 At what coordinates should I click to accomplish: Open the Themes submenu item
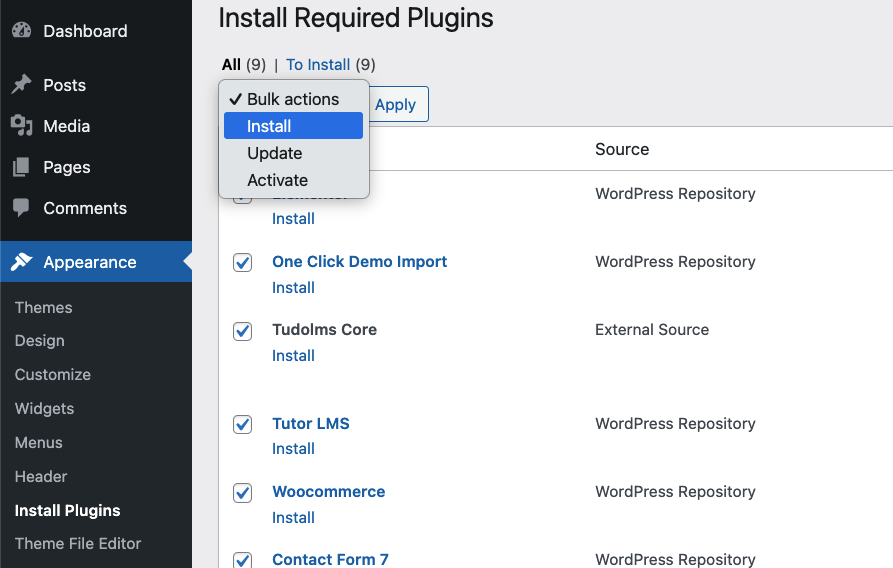coord(44,307)
